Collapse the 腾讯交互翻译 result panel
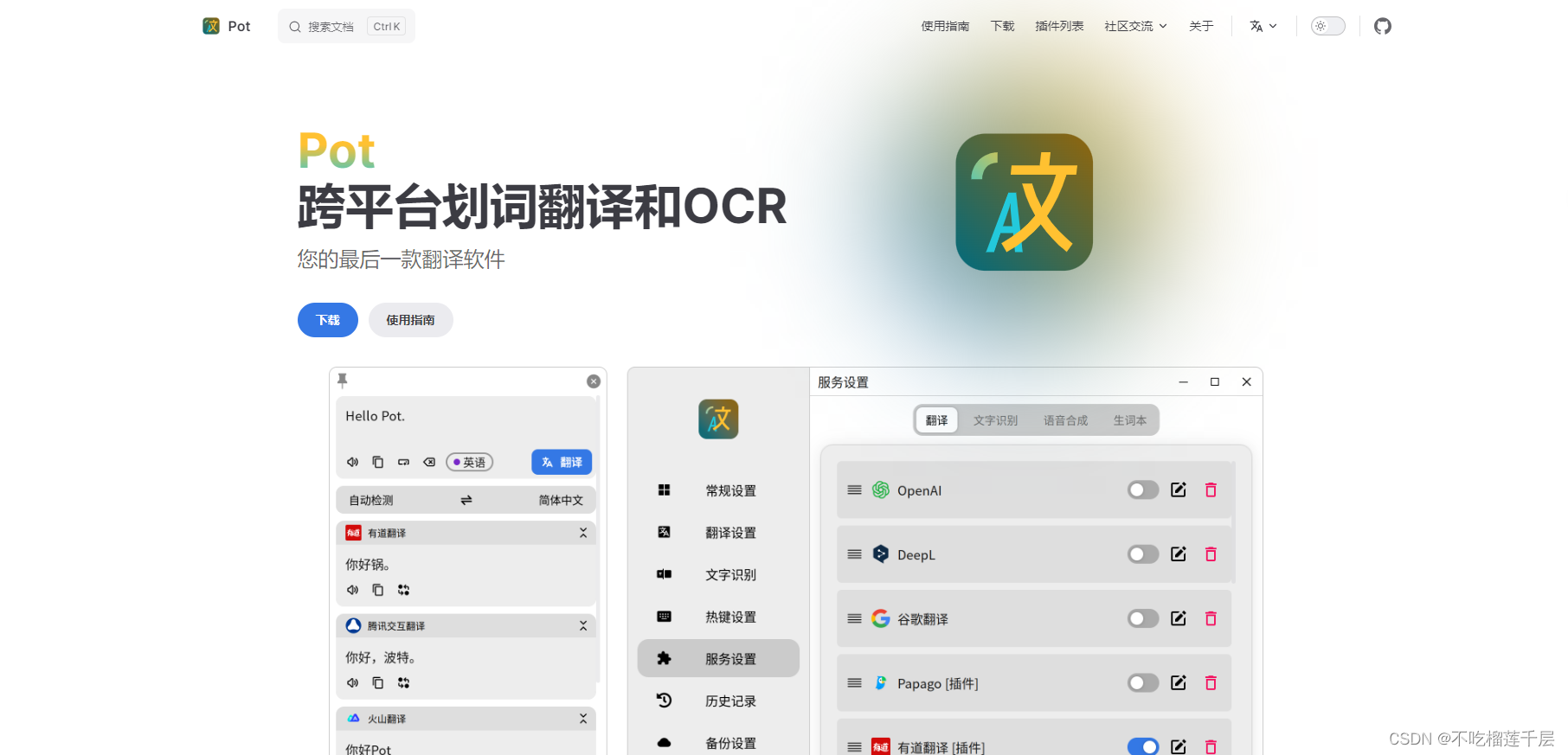Image resolution: width=1568 pixels, height=755 pixels. click(583, 625)
